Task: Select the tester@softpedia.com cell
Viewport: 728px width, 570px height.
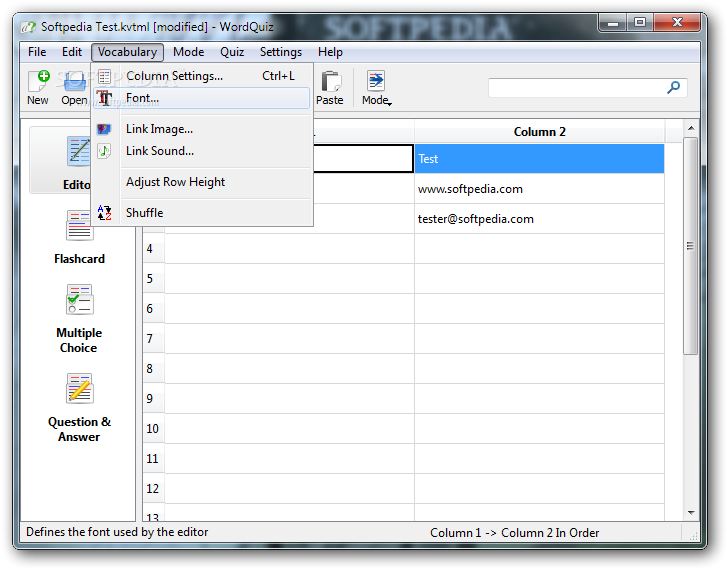Action: tap(539, 219)
